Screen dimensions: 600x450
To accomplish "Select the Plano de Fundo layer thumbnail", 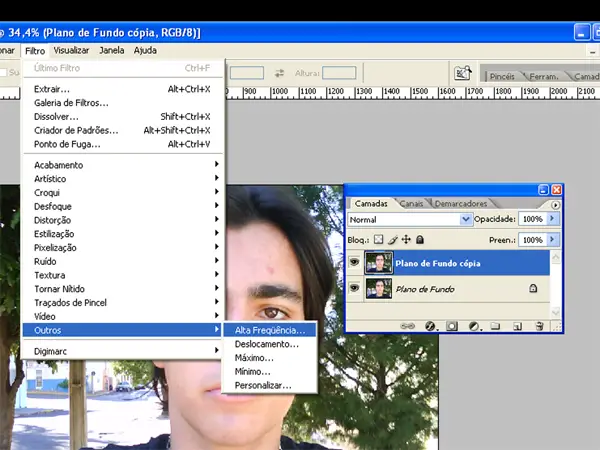I will click(x=379, y=288).
